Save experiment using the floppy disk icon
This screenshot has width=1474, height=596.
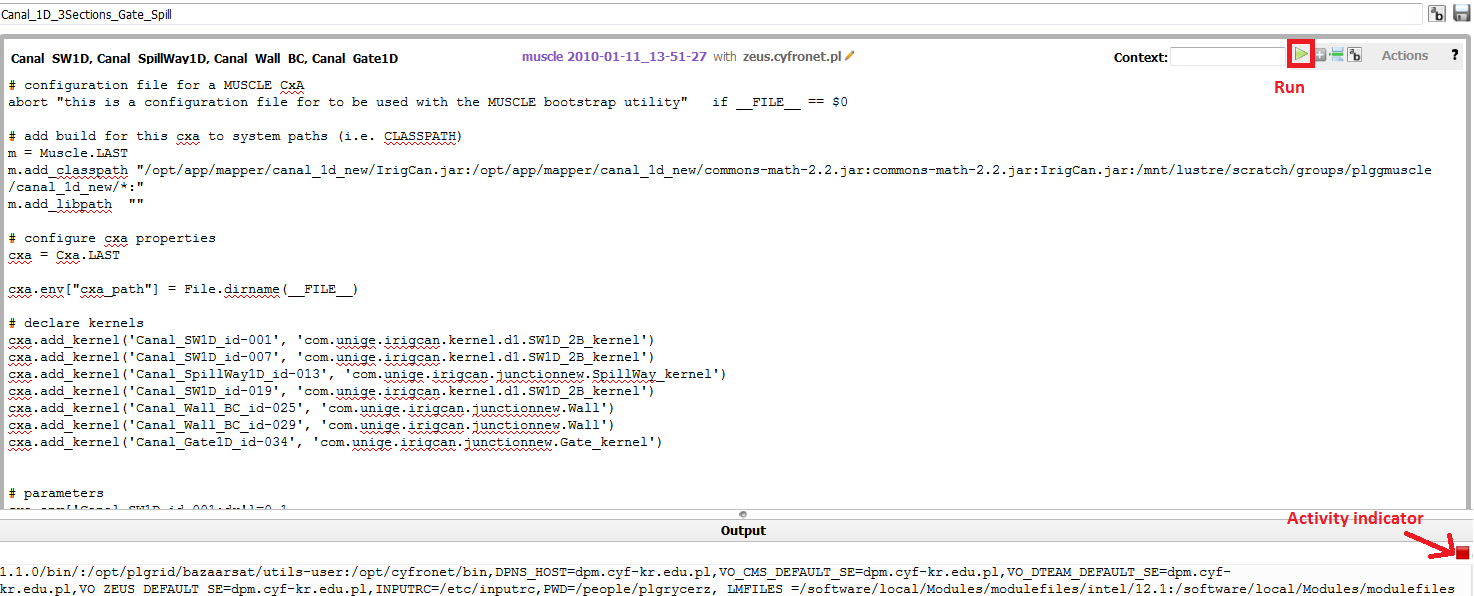1461,14
